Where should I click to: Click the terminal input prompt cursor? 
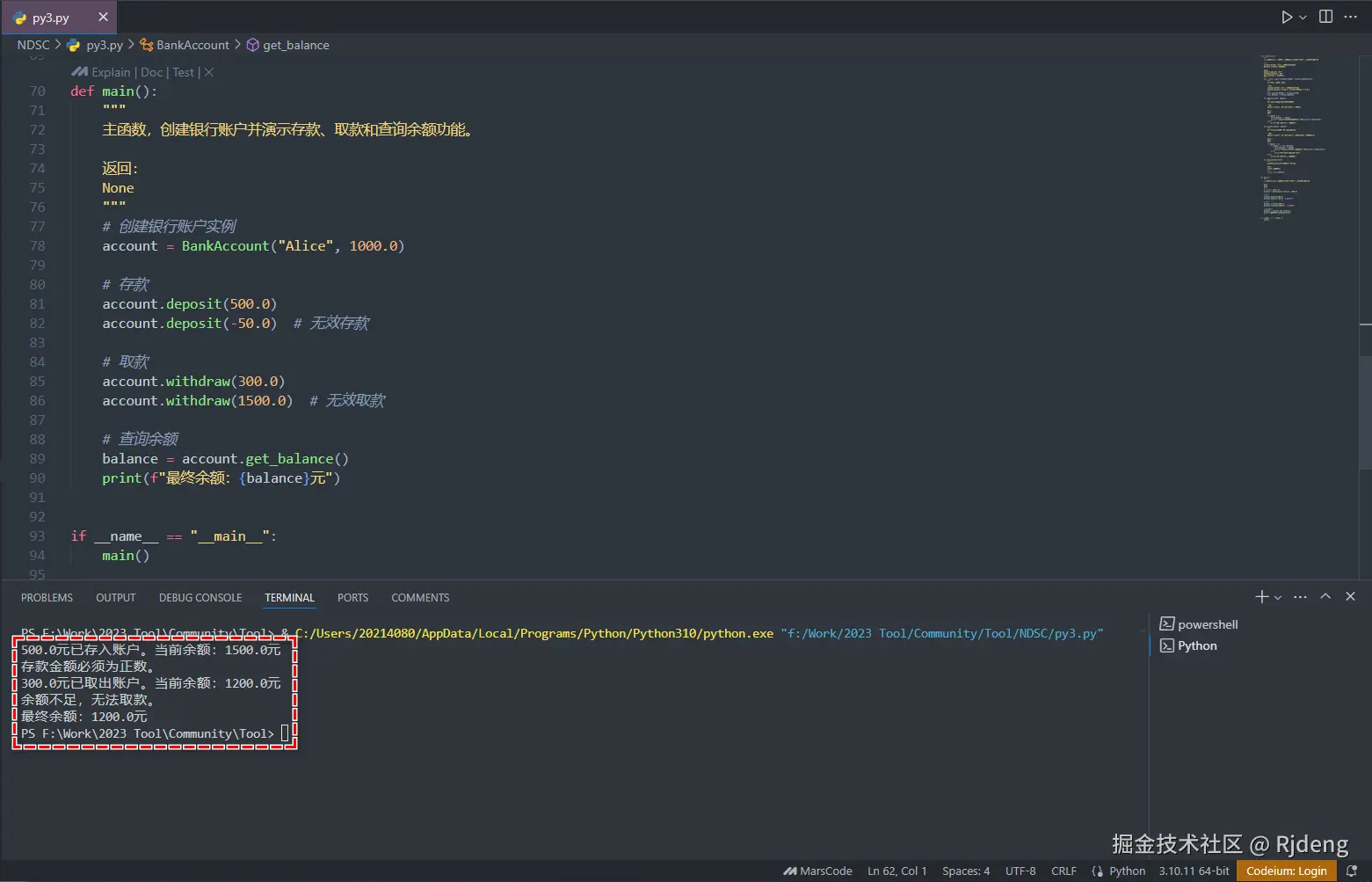[x=284, y=733]
